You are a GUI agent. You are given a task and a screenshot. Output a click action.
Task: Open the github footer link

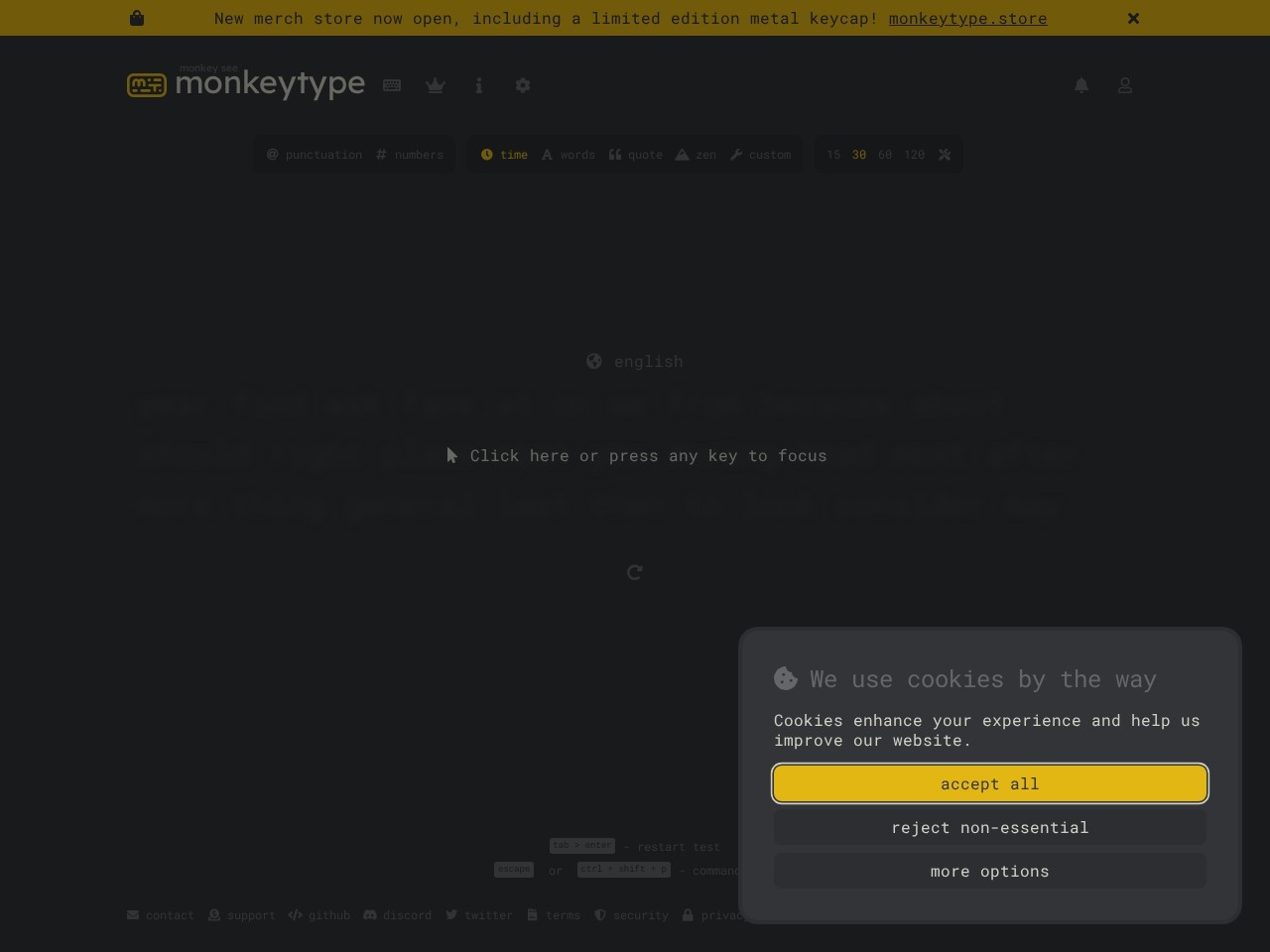(319, 915)
